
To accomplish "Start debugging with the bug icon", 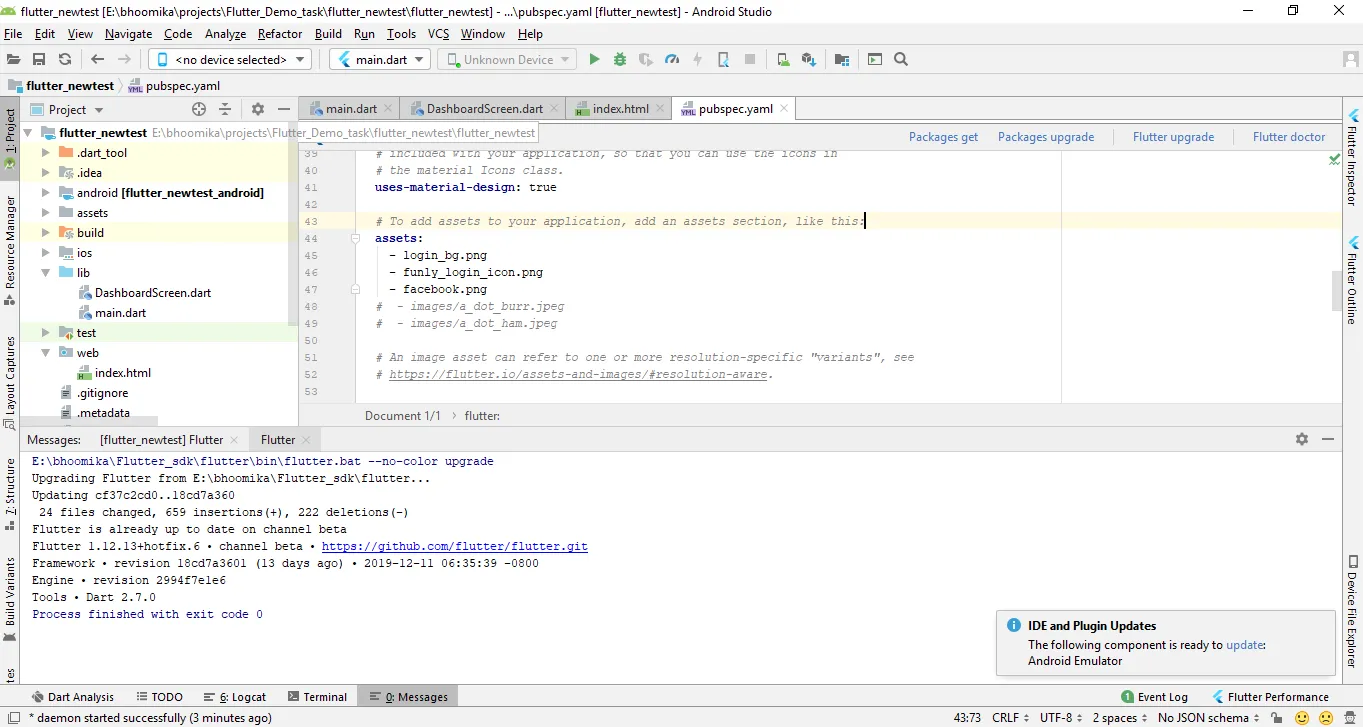I will 620,60.
